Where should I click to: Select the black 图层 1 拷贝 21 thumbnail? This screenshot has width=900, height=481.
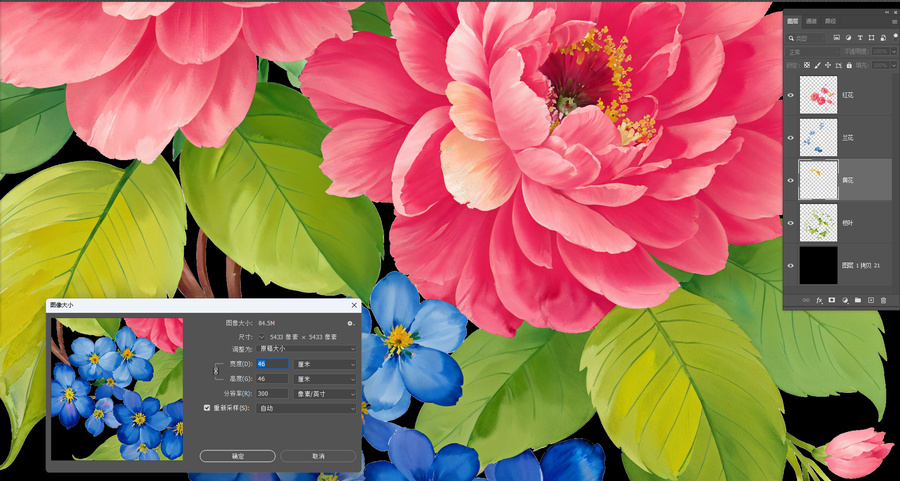(818, 265)
